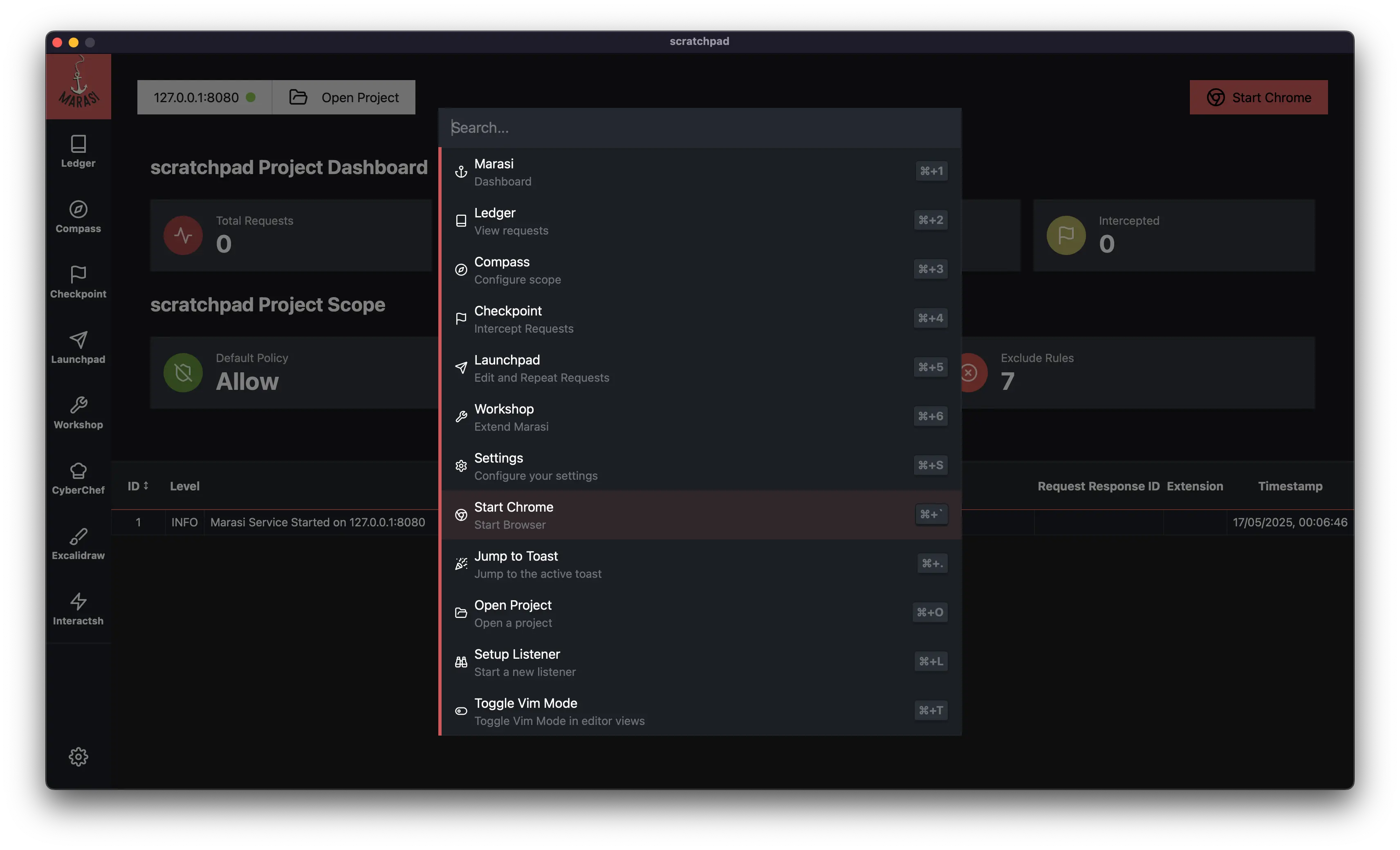The height and width of the screenshot is (850, 1400).
Task: Click the Level column header
Action: coord(185,486)
